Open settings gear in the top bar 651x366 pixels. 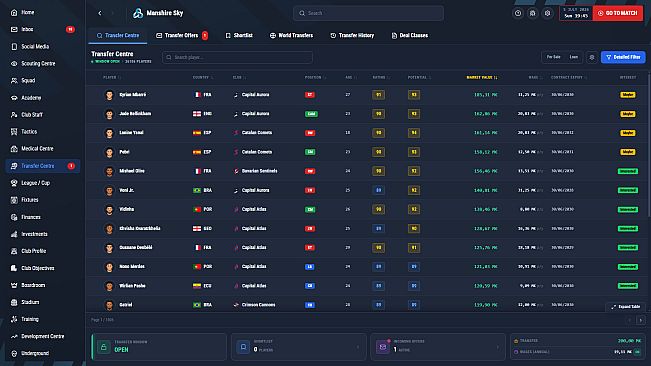point(548,13)
